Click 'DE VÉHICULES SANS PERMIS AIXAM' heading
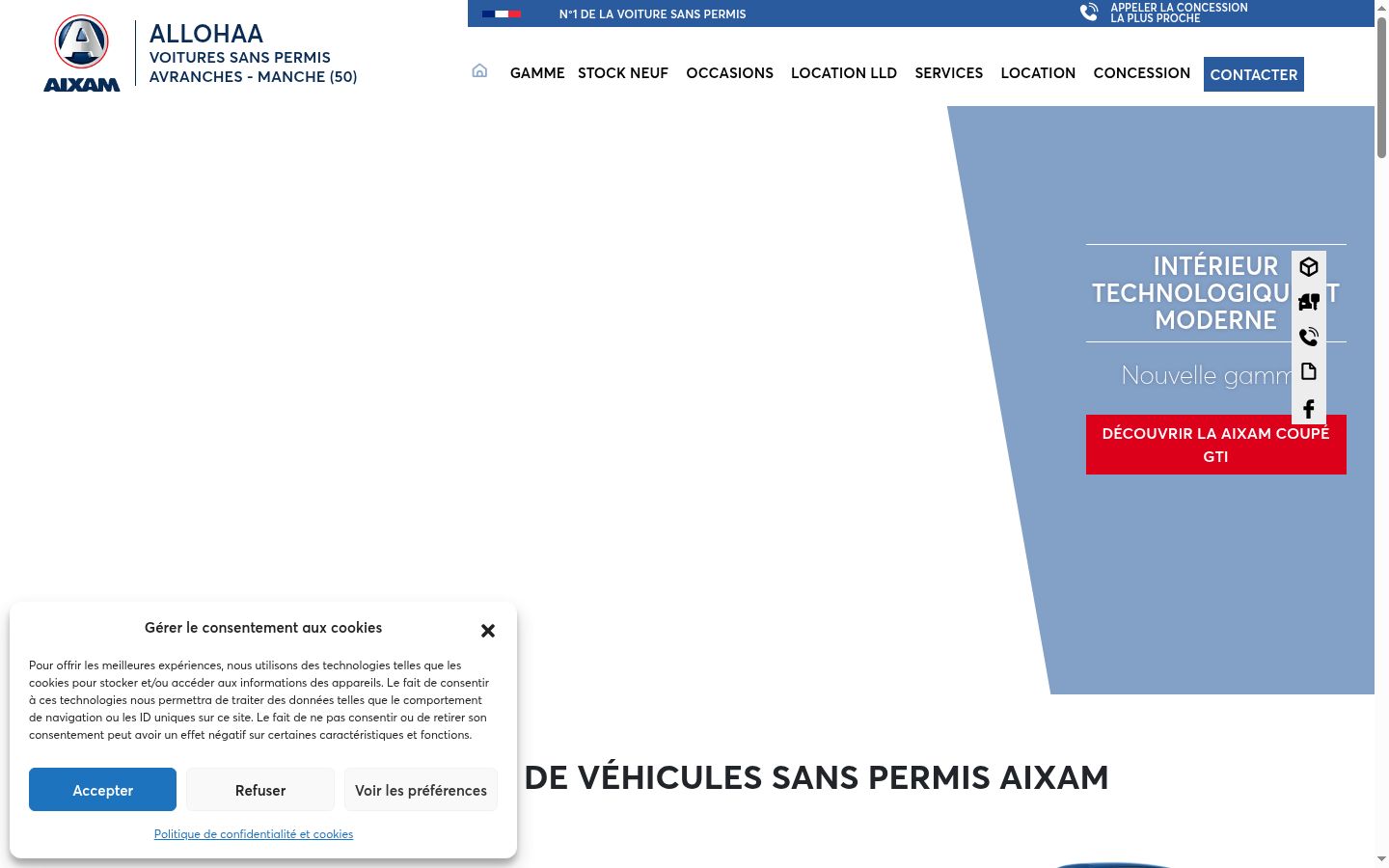The width and height of the screenshot is (1389, 868). point(817,777)
